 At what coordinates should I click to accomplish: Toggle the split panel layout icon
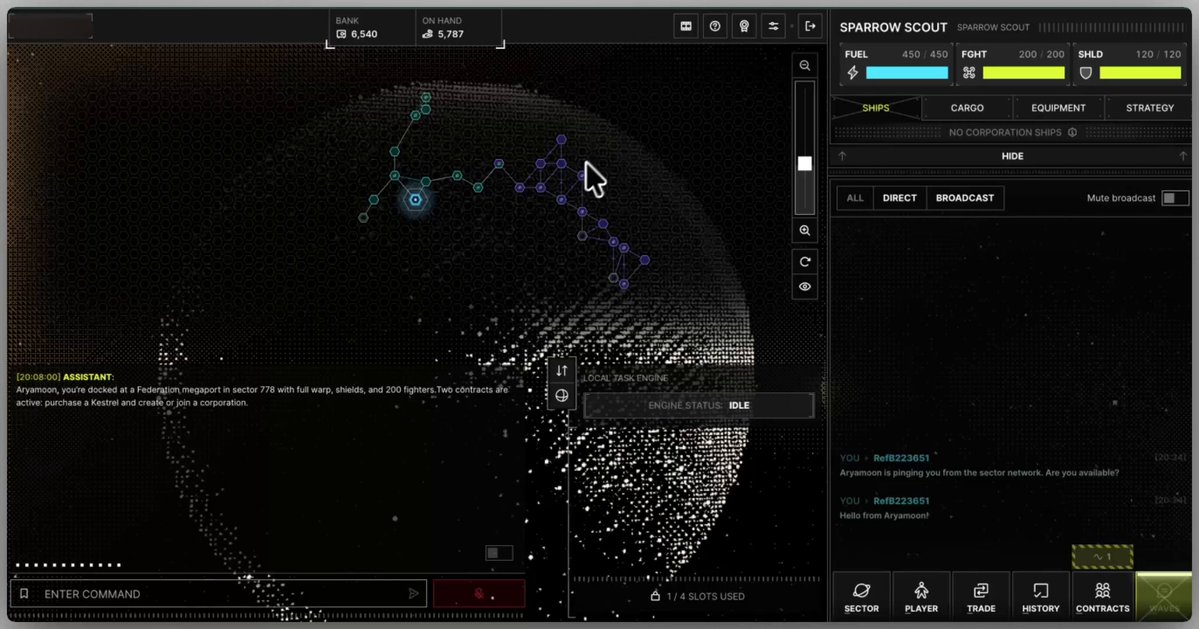(x=686, y=26)
